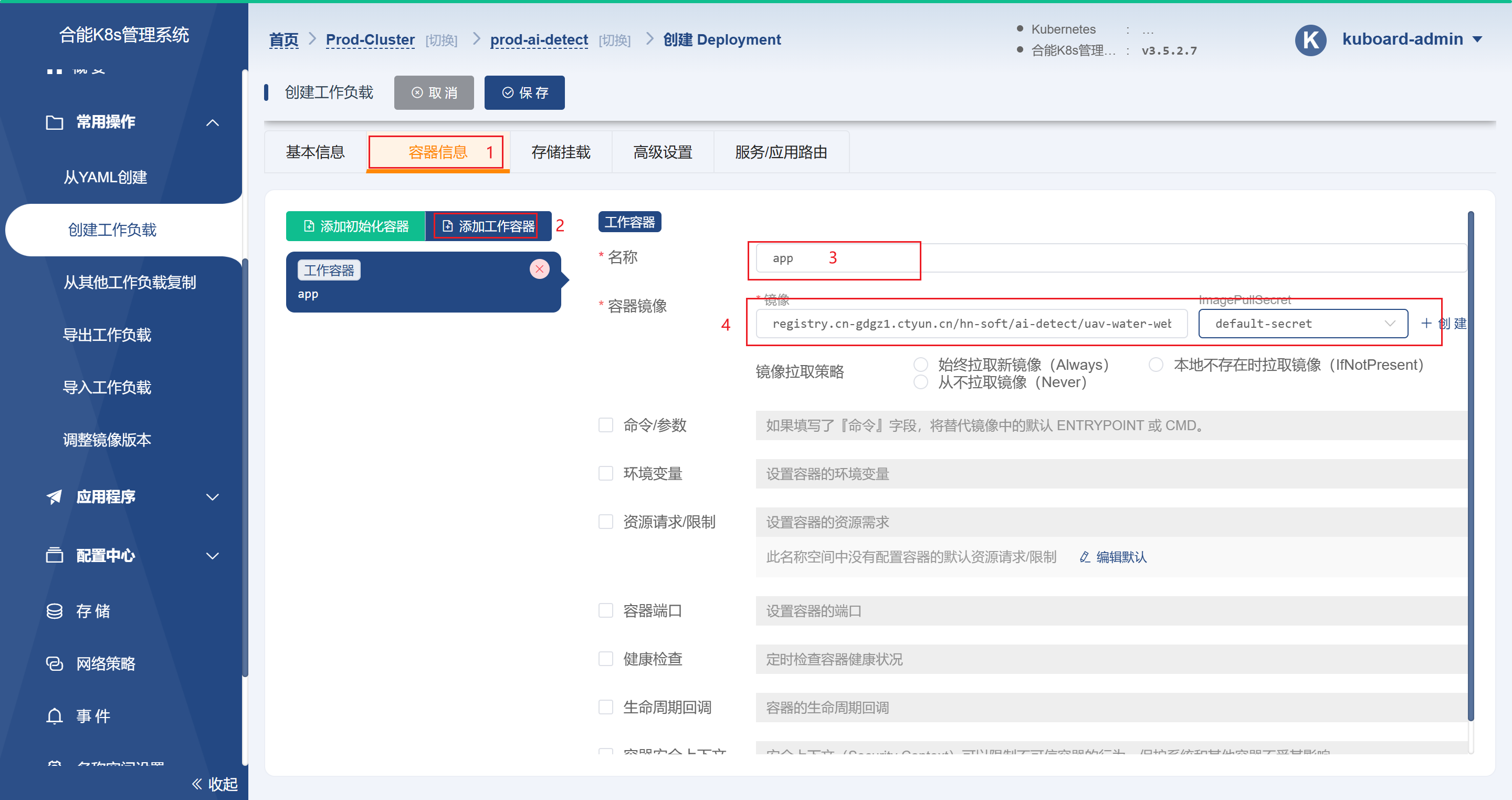Click the 容器的生命周期回调 field
The image size is (1512, 800).
click(x=1111, y=707)
